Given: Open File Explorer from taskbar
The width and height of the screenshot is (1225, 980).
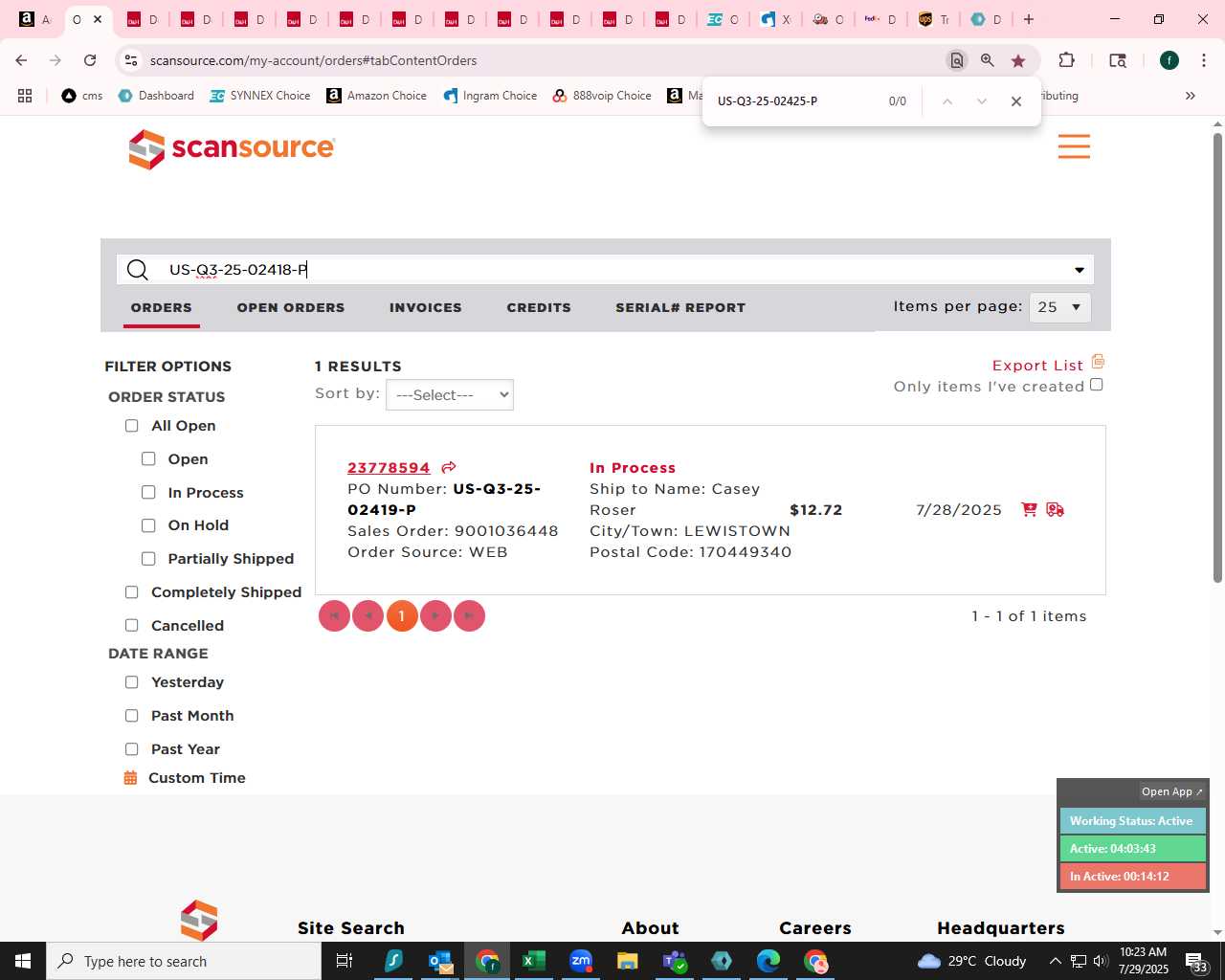Looking at the screenshot, I should click(x=628, y=961).
